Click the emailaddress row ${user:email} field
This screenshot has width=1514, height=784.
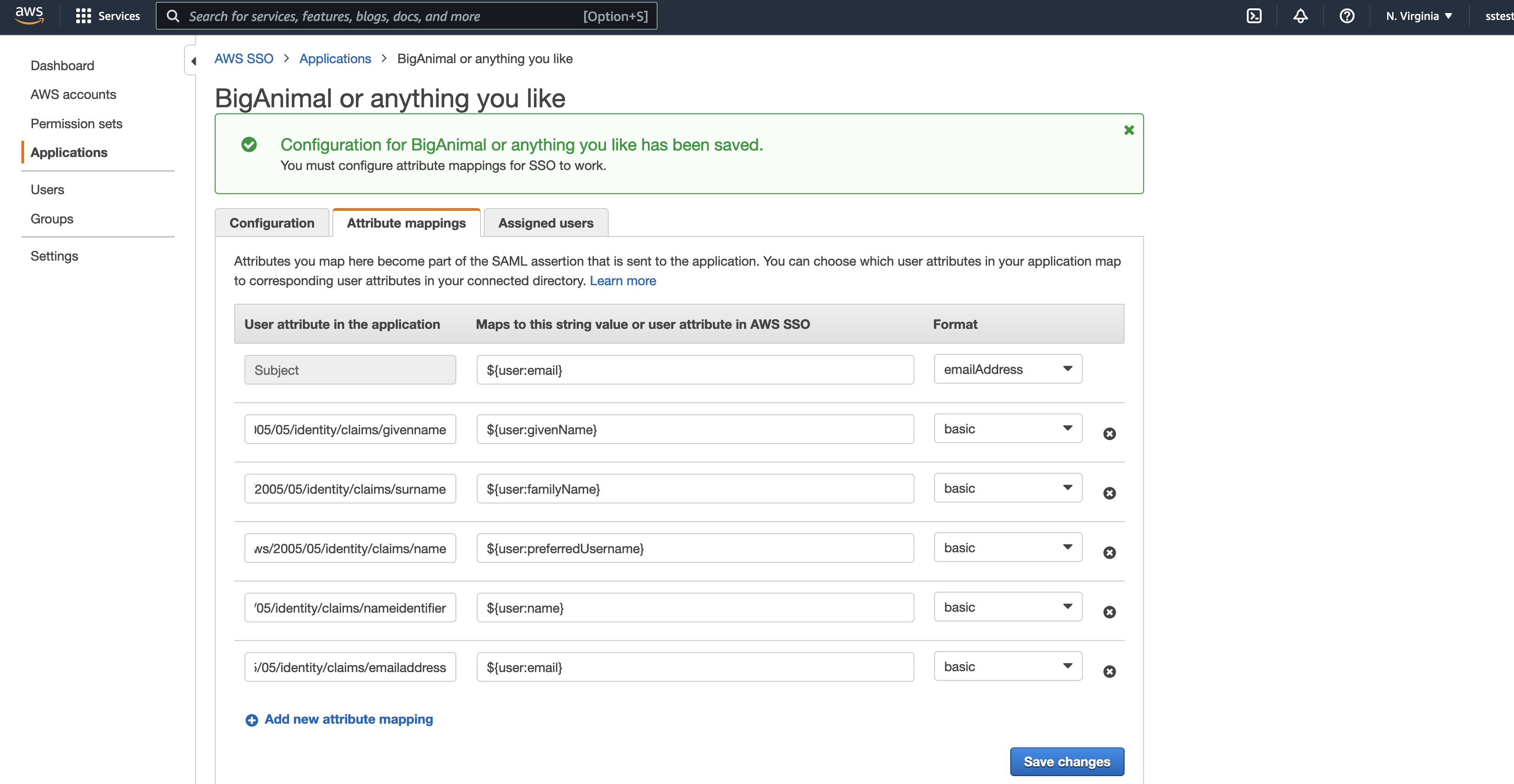tap(695, 667)
